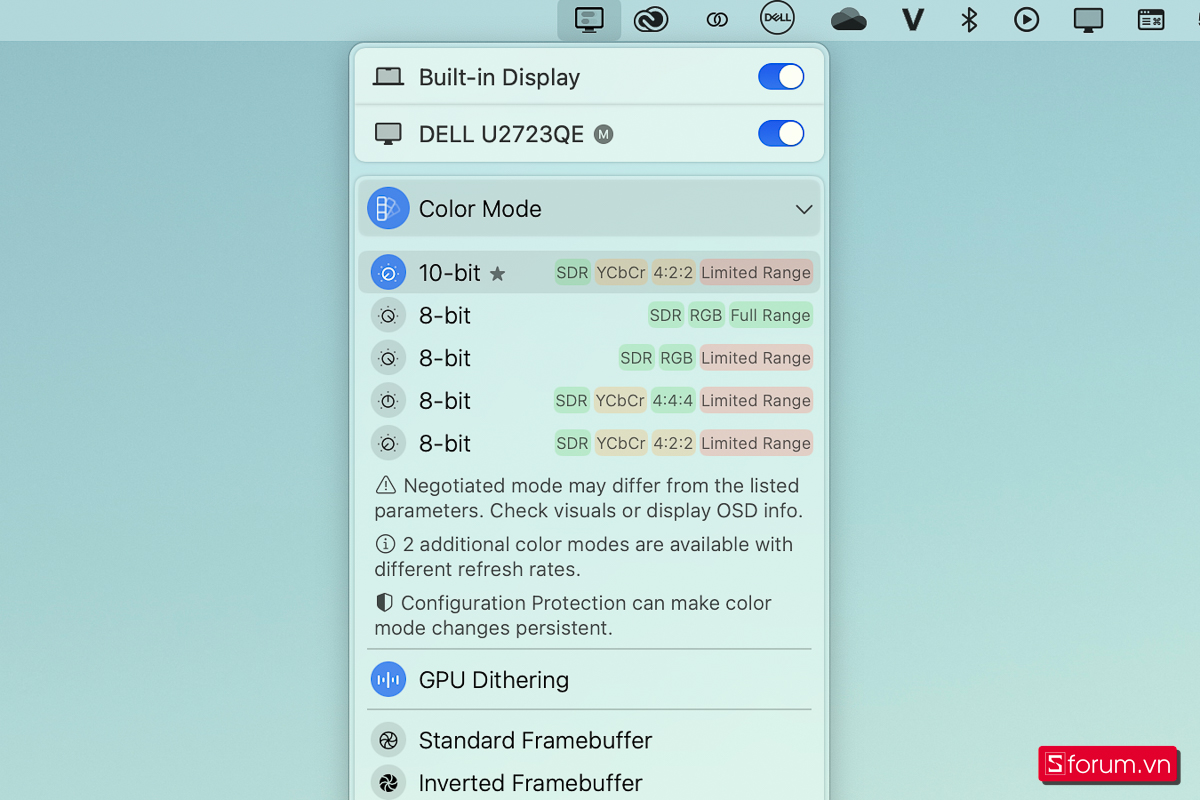
Task: Click the Color Mode header label
Action: point(480,209)
